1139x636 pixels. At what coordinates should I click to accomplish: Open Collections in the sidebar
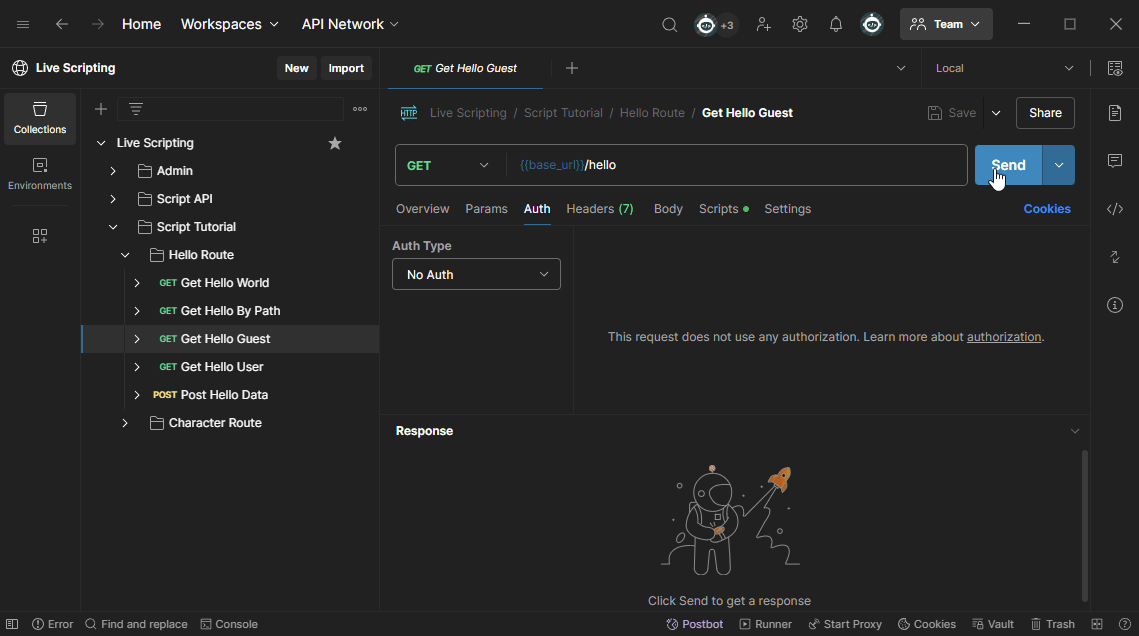(x=40, y=118)
